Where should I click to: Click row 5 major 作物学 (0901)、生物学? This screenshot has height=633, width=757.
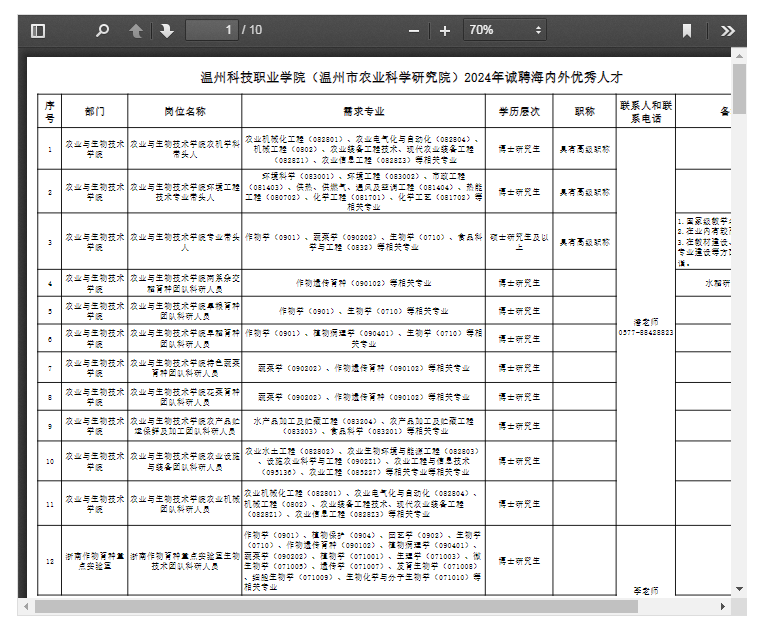coord(364,311)
